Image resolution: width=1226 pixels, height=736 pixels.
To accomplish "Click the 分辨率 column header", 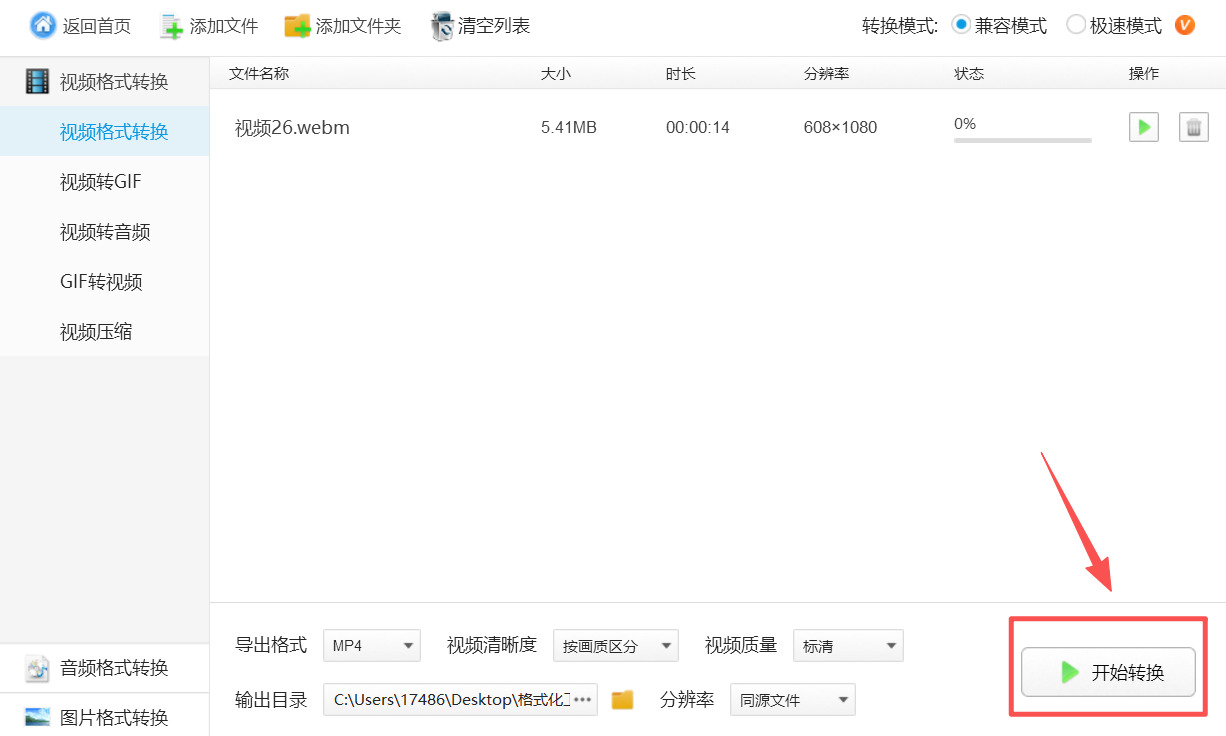I will click(826, 73).
